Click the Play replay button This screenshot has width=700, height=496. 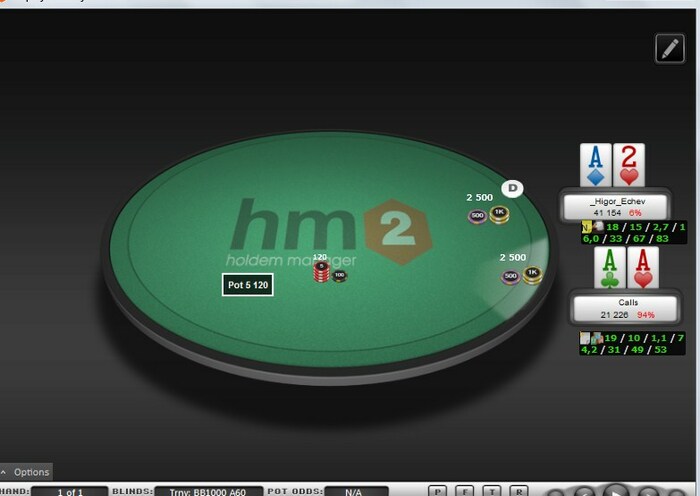(x=615, y=491)
